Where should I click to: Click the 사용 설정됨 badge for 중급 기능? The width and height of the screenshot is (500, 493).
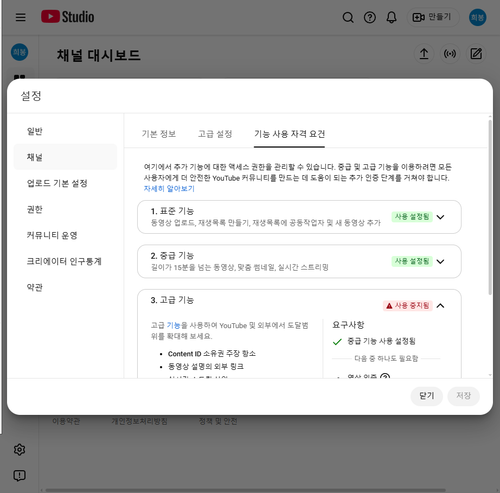coord(412,261)
